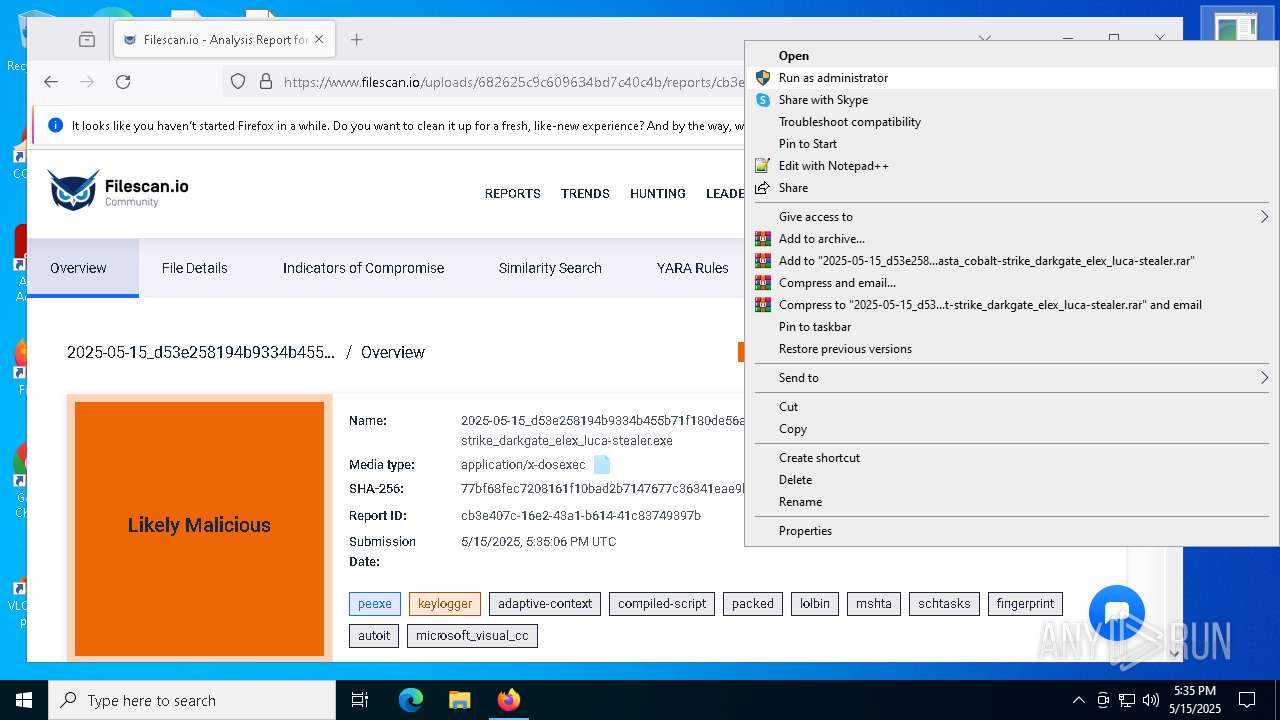Image resolution: width=1280 pixels, height=720 pixels.
Task: Open the YARA Rules tab
Action: (x=692, y=268)
